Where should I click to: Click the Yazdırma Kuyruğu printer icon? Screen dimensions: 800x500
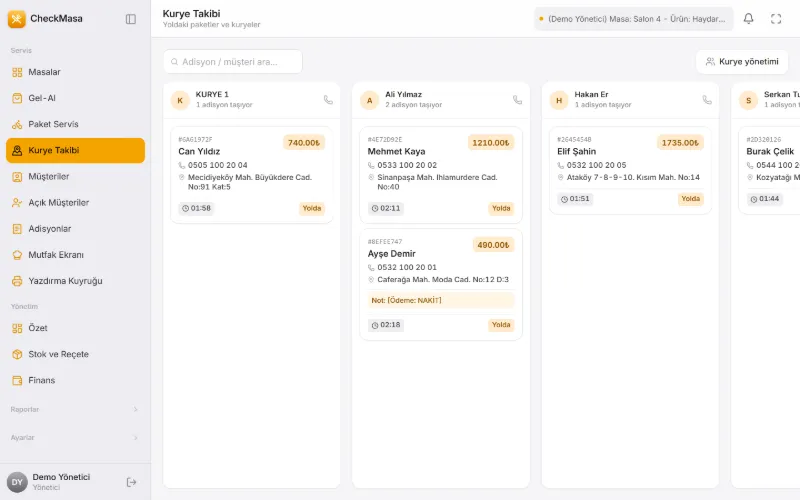[x=17, y=281]
